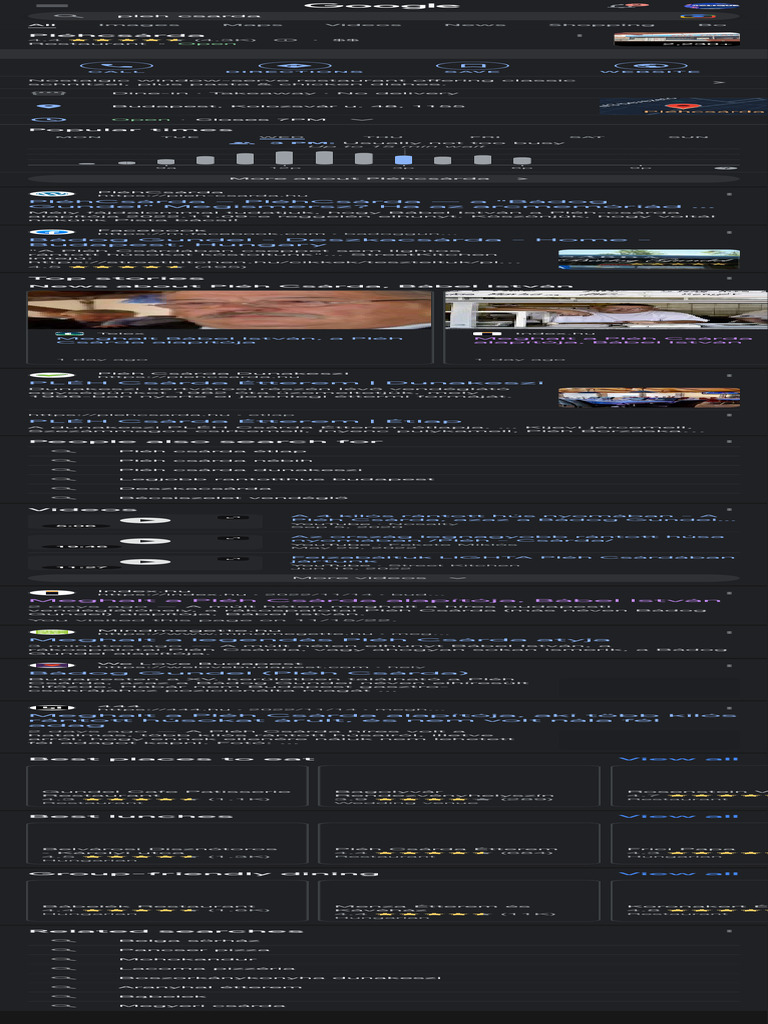The image size is (768, 1024).
Task: Click the highlighted blue bar in Popular times
Action: [404, 160]
